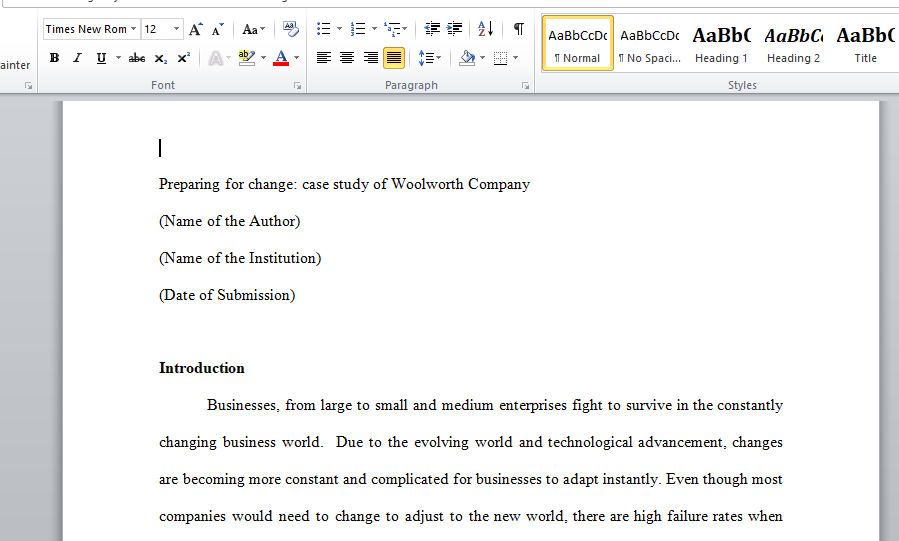
Task: Click the Introduction heading
Action: (x=202, y=368)
